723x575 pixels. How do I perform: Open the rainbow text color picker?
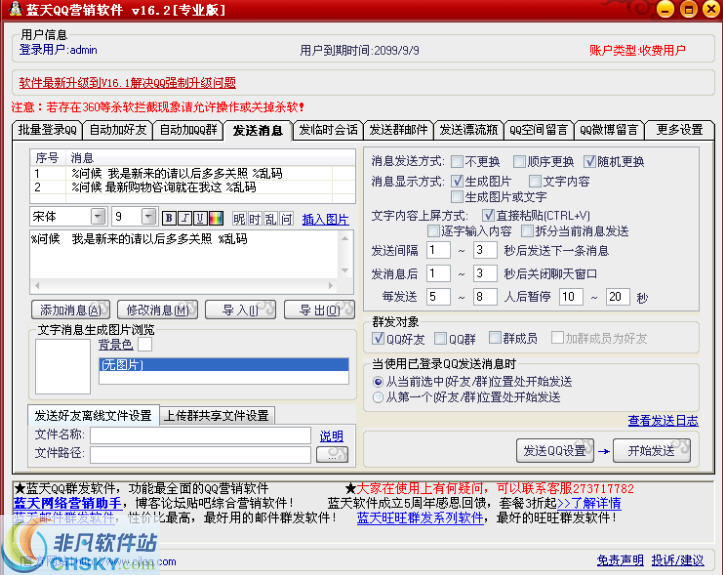(216, 218)
